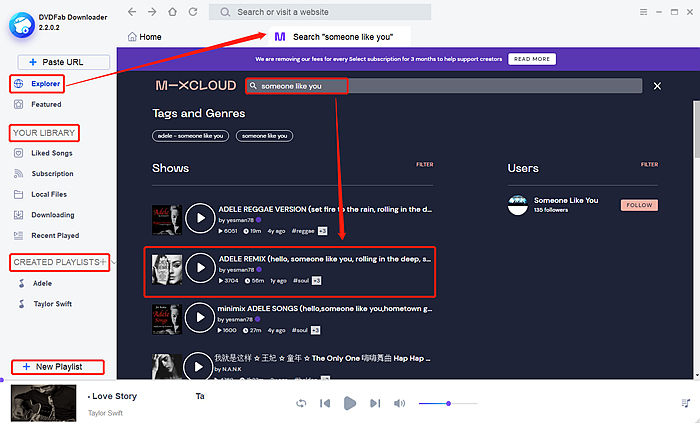Skip to the previous track

click(x=325, y=403)
